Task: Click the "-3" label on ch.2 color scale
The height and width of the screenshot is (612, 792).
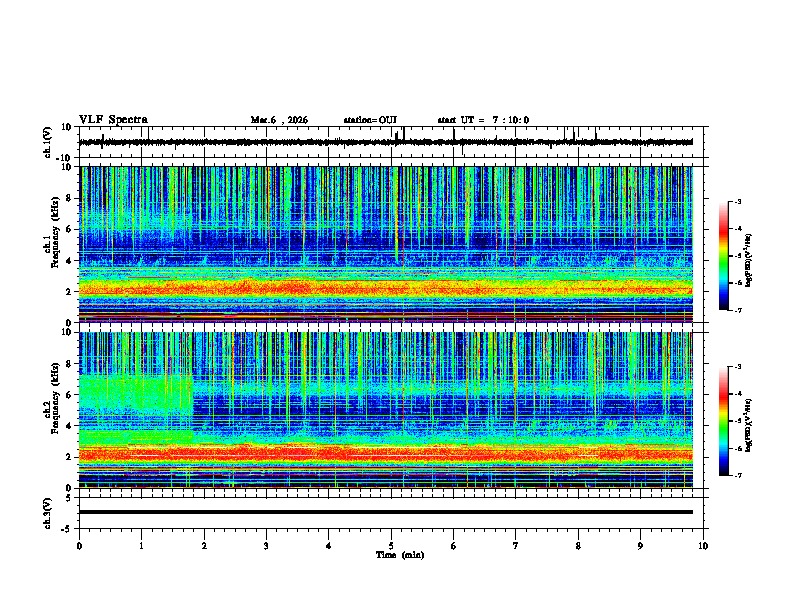Action: click(x=738, y=367)
